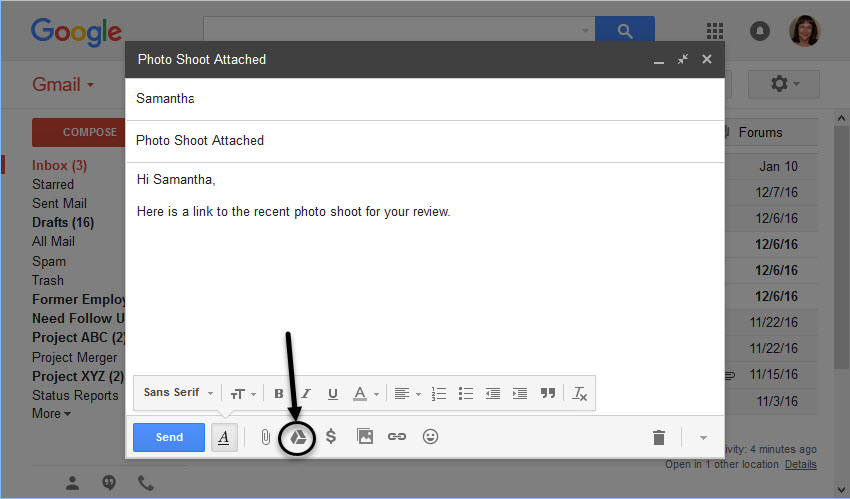Insert photo icon in compose toolbar

click(x=365, y=436)
